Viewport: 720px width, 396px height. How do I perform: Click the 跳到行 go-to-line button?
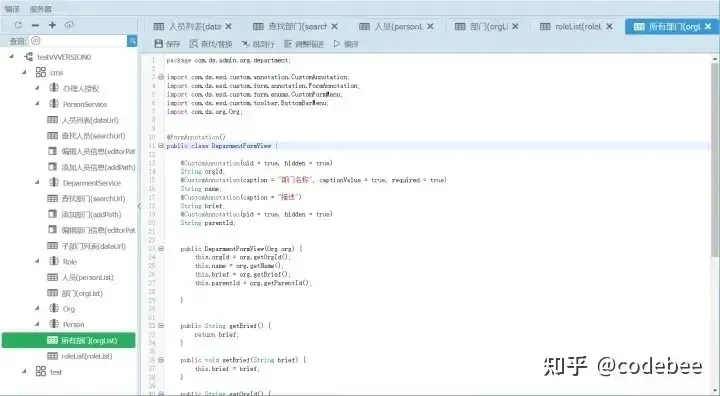point(258,44)
